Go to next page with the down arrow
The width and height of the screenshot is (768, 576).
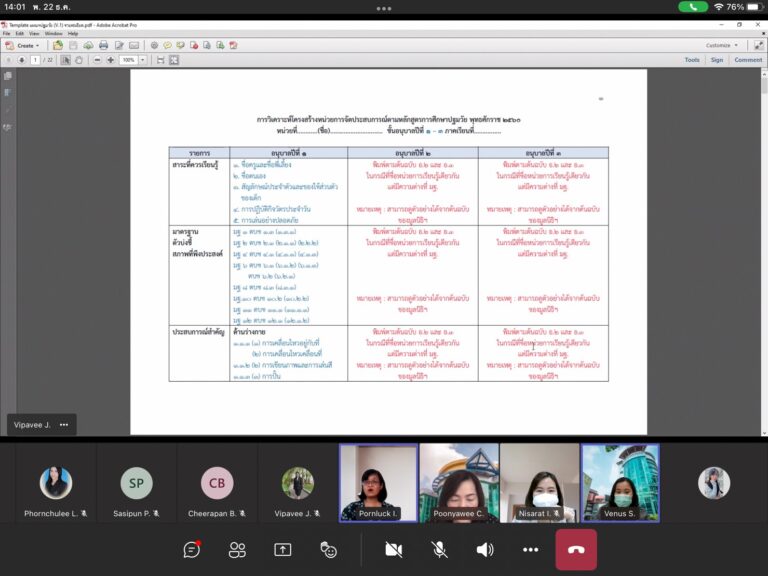[22, 60]
